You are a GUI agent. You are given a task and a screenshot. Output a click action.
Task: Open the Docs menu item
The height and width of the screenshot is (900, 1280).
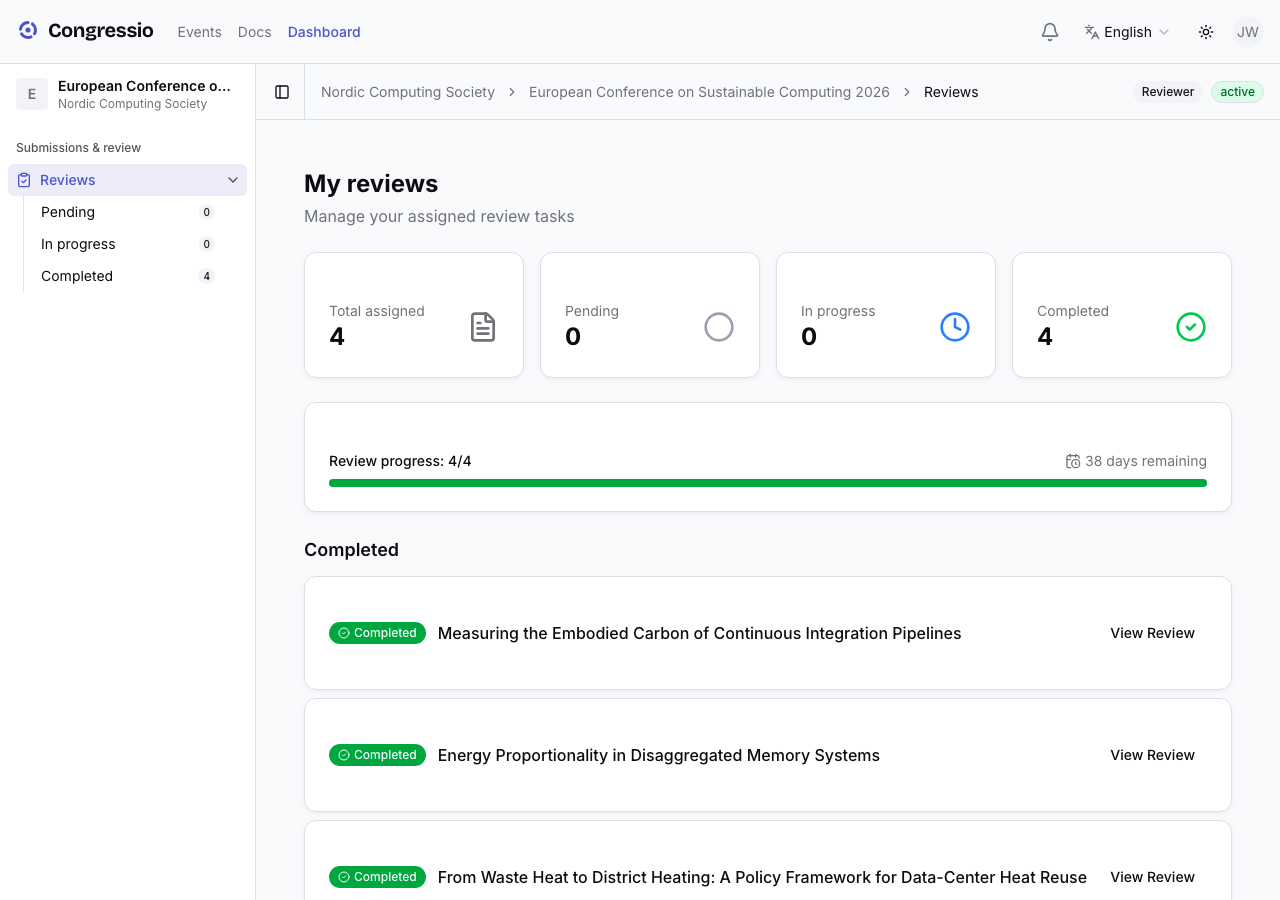[255, 32]
